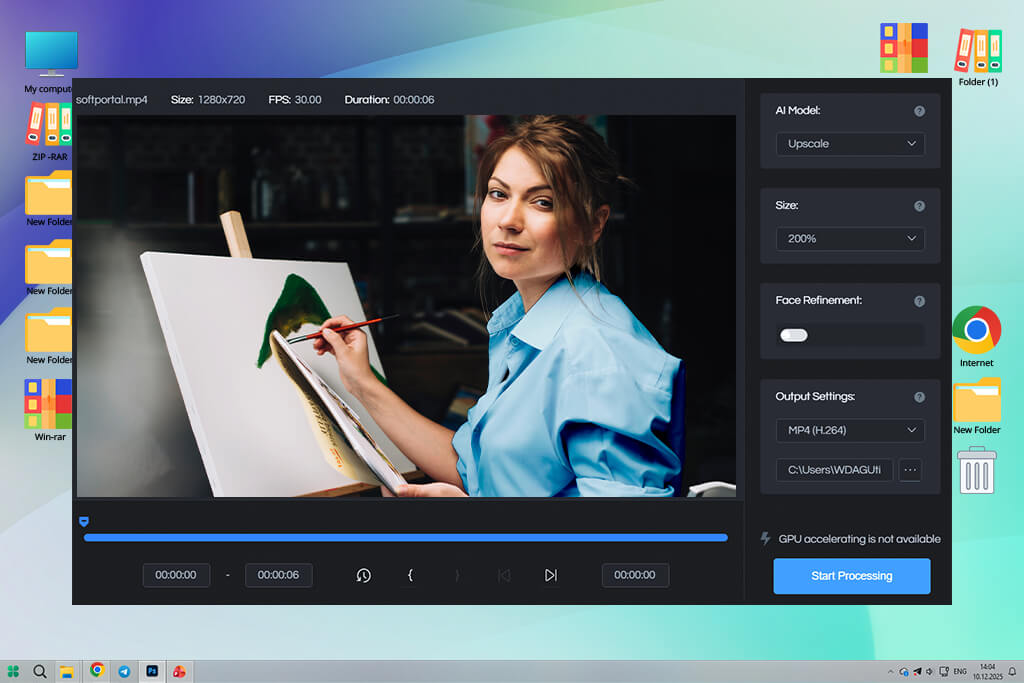Open File Explorer from taskbar
Screen dimensions: 1024x683
(x=67, y=671)
